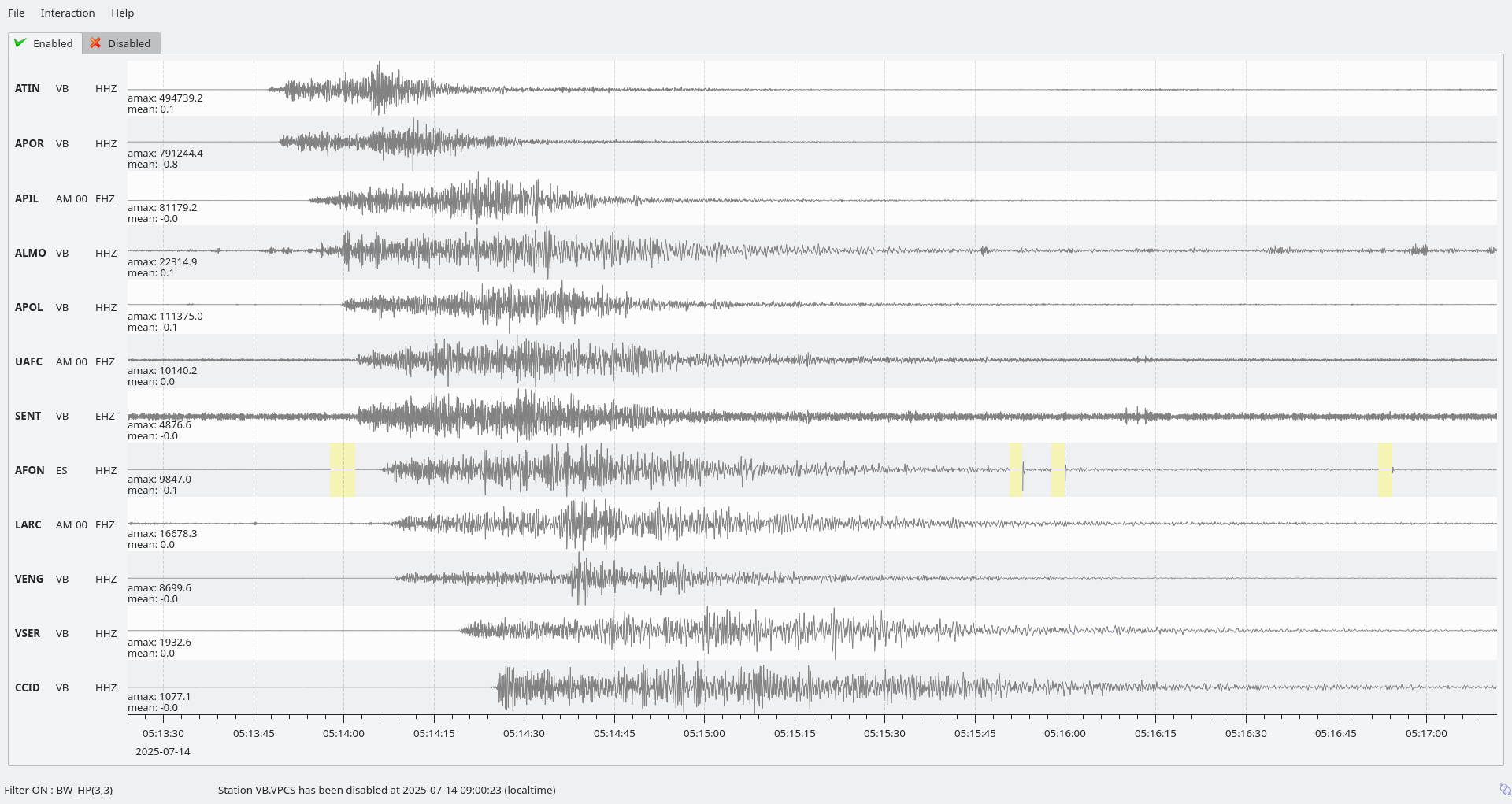Click the 05:15:00 tick label on time axis
Image resolution: width=1512 pixels, height=804 pixels.
click(704, 733)
